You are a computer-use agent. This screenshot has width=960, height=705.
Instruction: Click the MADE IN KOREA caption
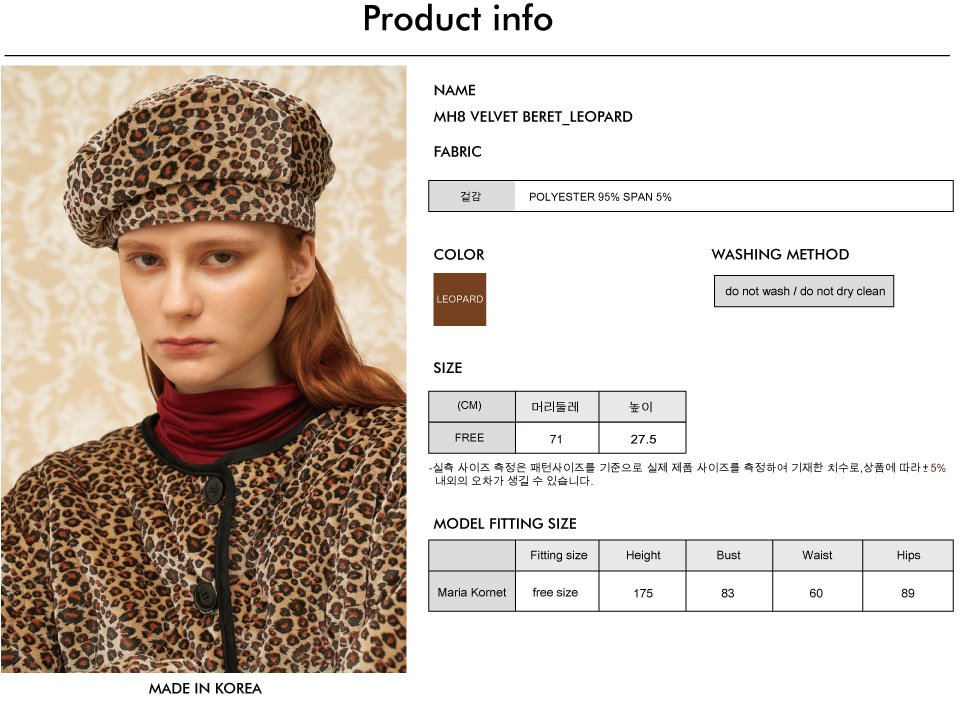click(205, 688)
